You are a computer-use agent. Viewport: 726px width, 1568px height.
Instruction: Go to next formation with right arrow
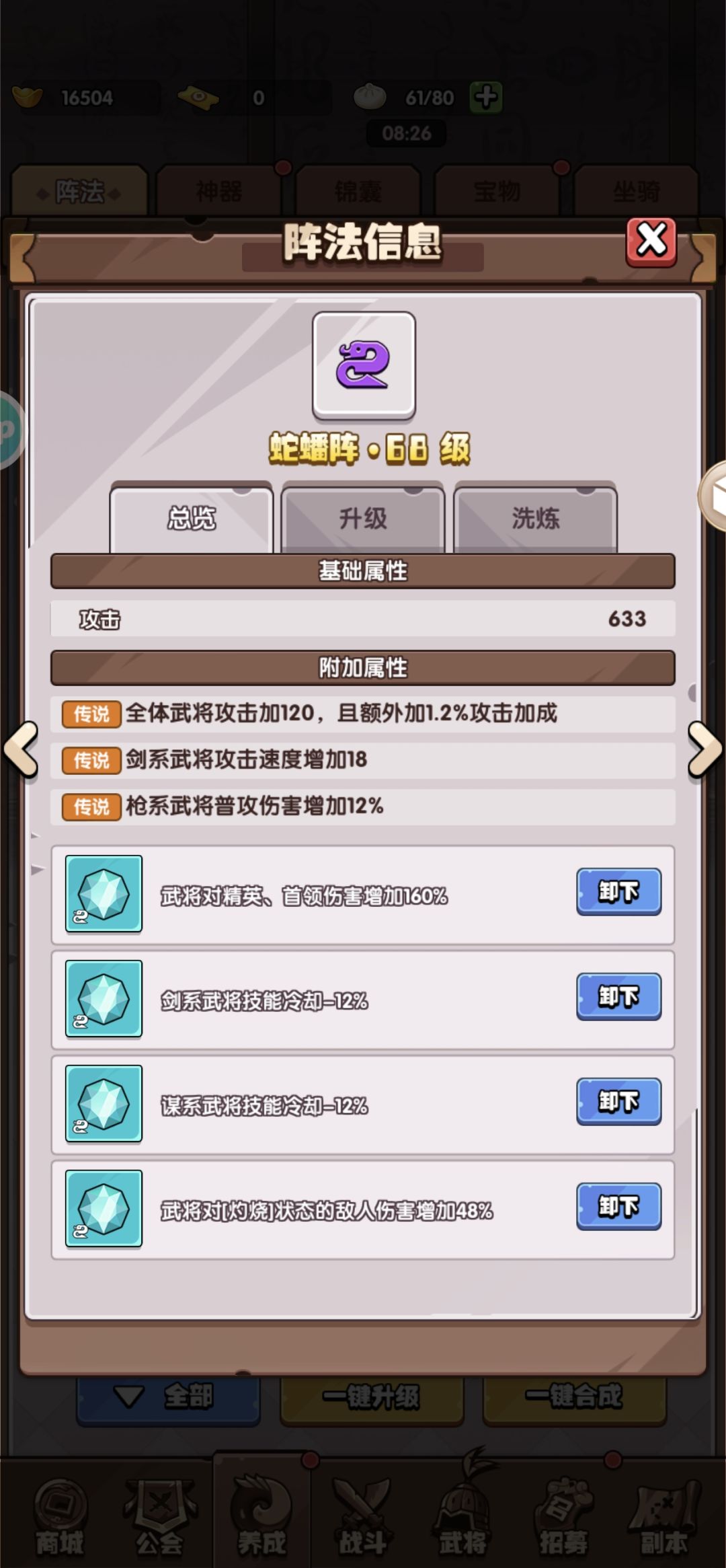tap(705, 749)
